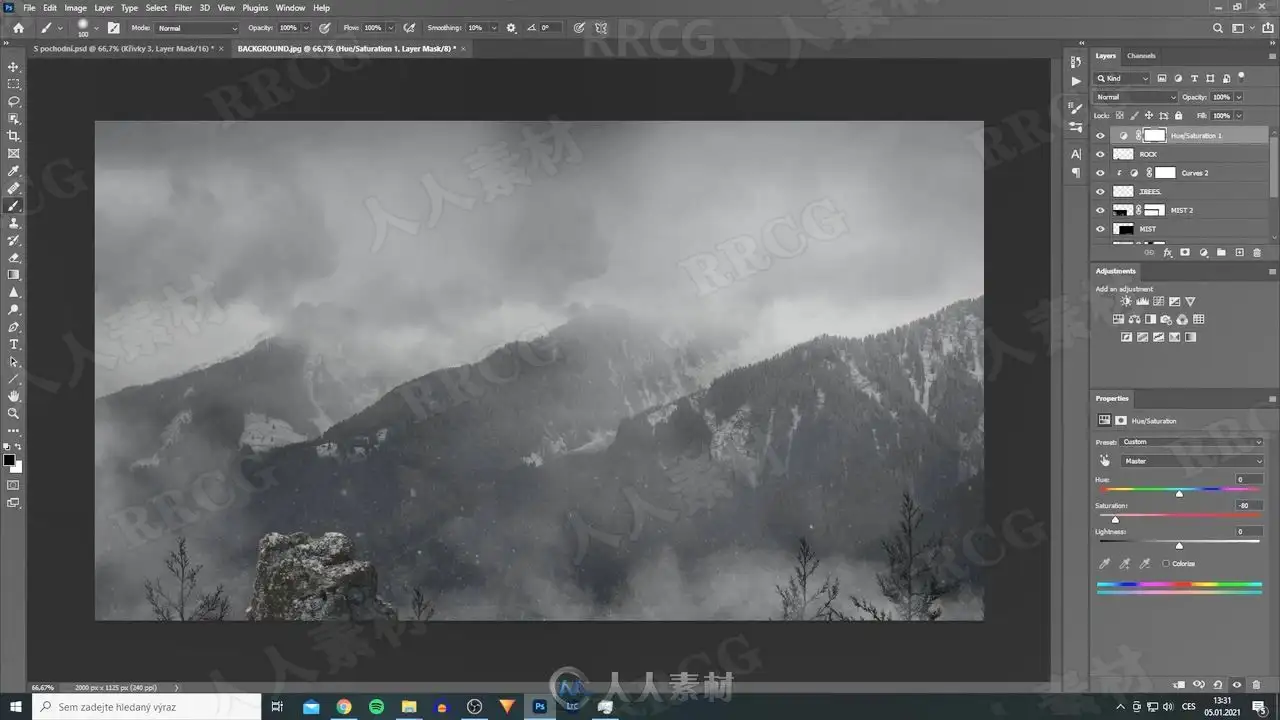
Task: Click the Lightness slider handle
Action: tap(1179, 545)
